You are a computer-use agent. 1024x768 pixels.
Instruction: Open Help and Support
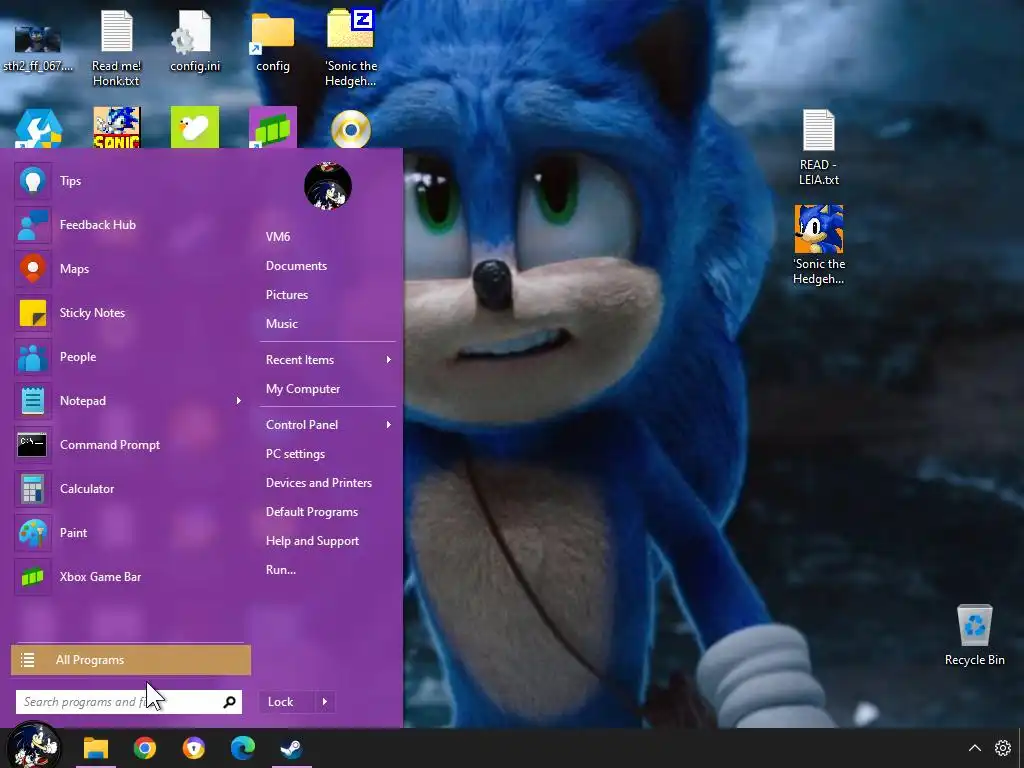(312, 541)
